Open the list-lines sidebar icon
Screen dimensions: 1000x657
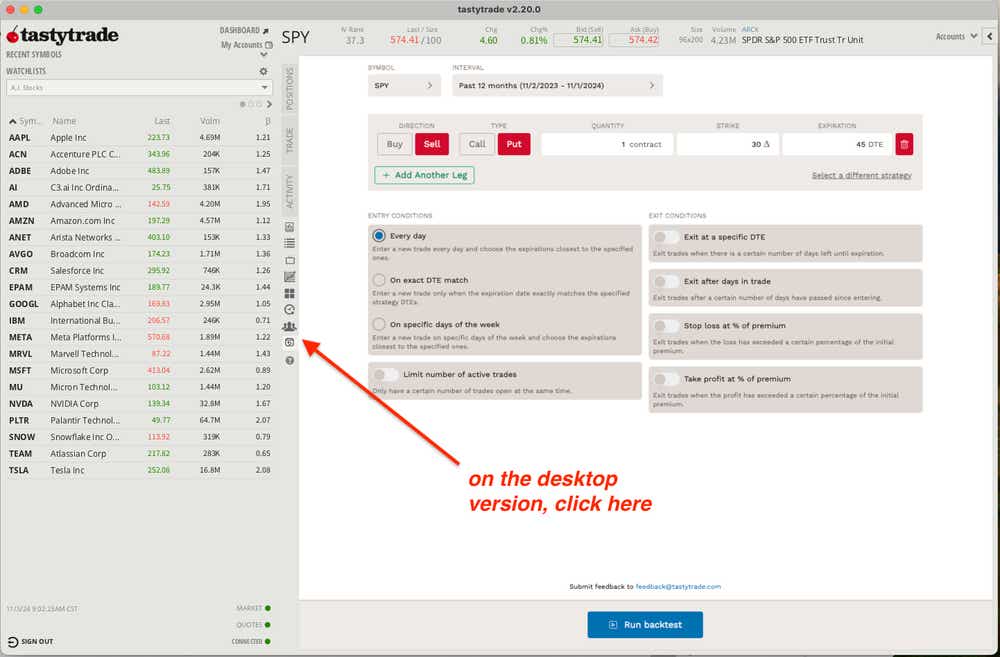pos(290,243)
